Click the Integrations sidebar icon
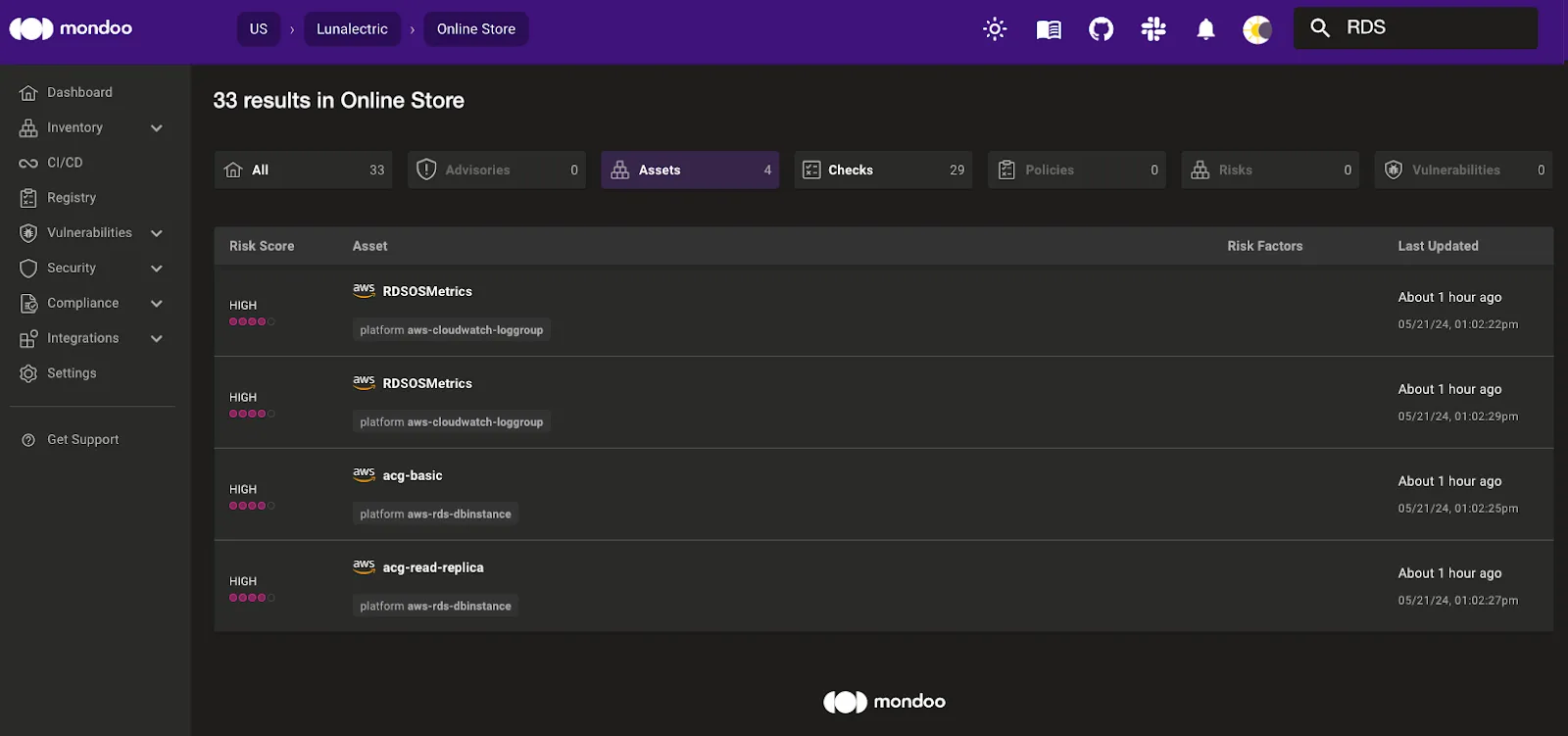 click(x=28, y=339)
